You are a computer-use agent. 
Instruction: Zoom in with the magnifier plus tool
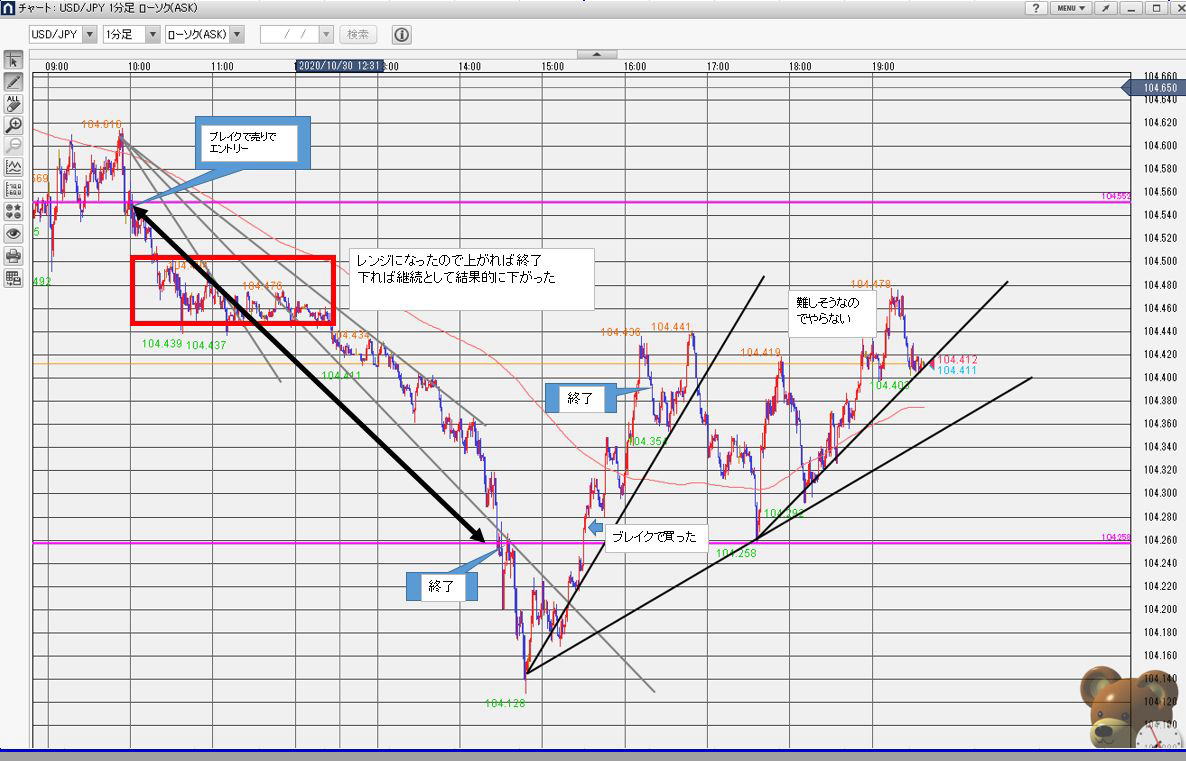click(14, 125)
